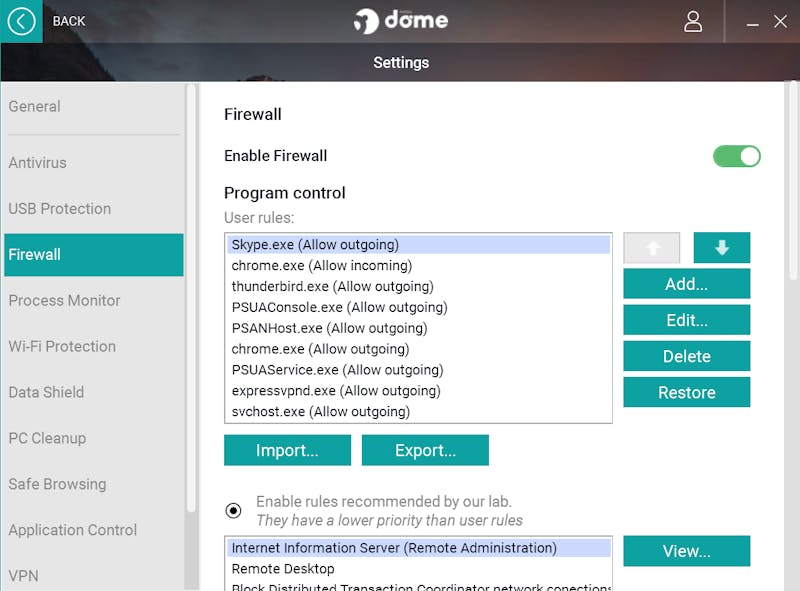Select thunderbird.exe (Allow outgoing) rule
The width and height of the screenshot is (800, 591).
click(418, 286)
